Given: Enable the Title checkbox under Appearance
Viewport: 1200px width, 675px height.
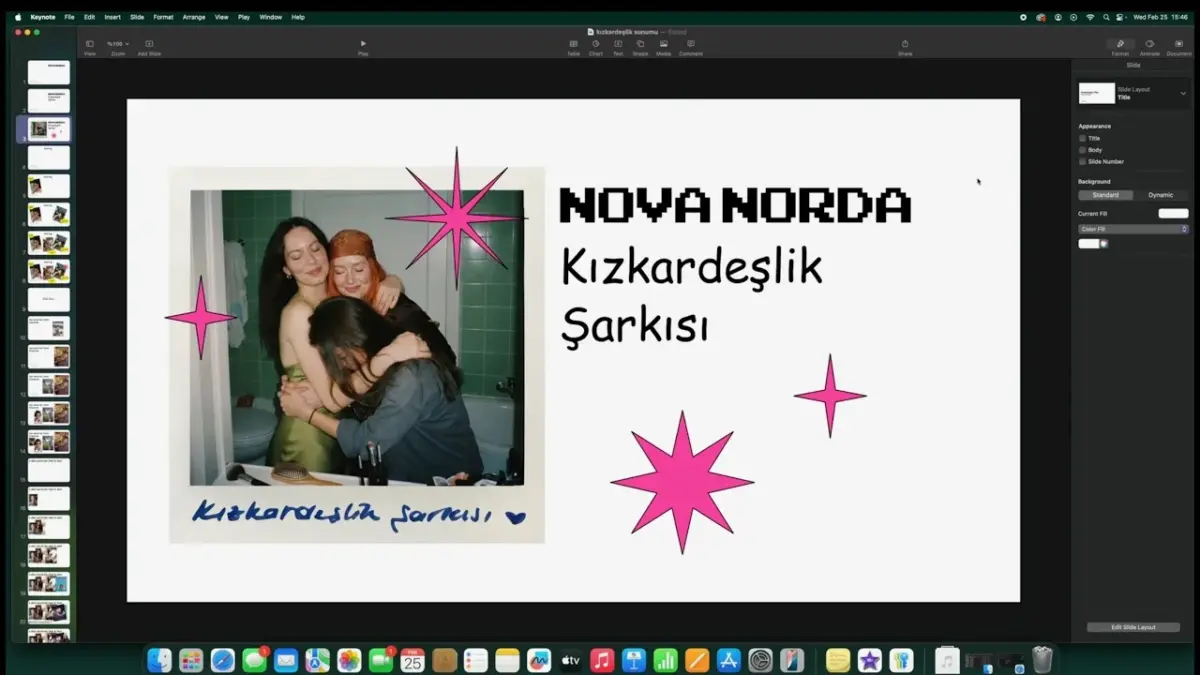Looking at the screenshot, I should pyautogui.click(x=1081, y=138).
